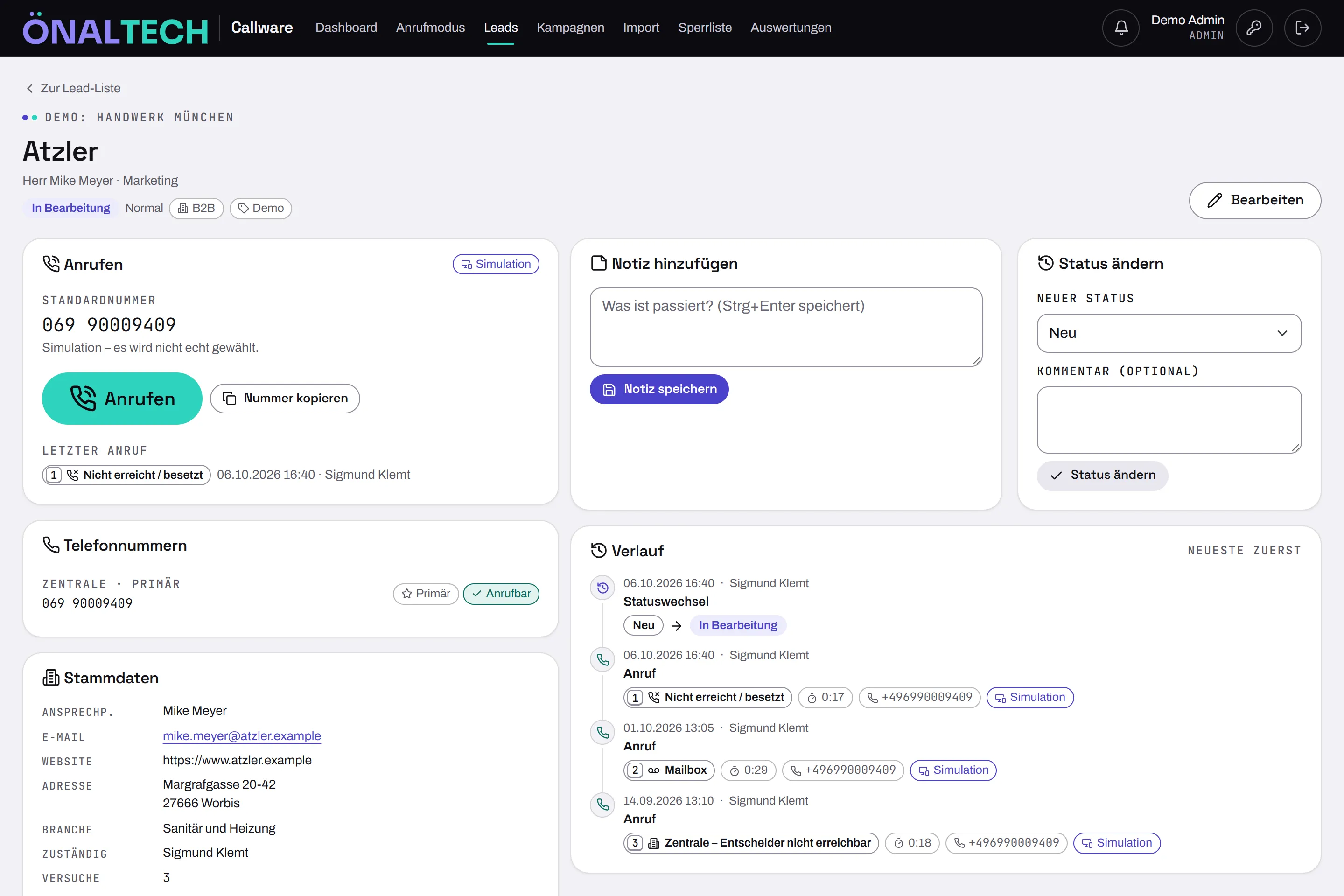Image resolution: width=1344 pixels, height=896 pixels.
Task: Click the Notiz hinzufügen note icon
Action: 598,263
